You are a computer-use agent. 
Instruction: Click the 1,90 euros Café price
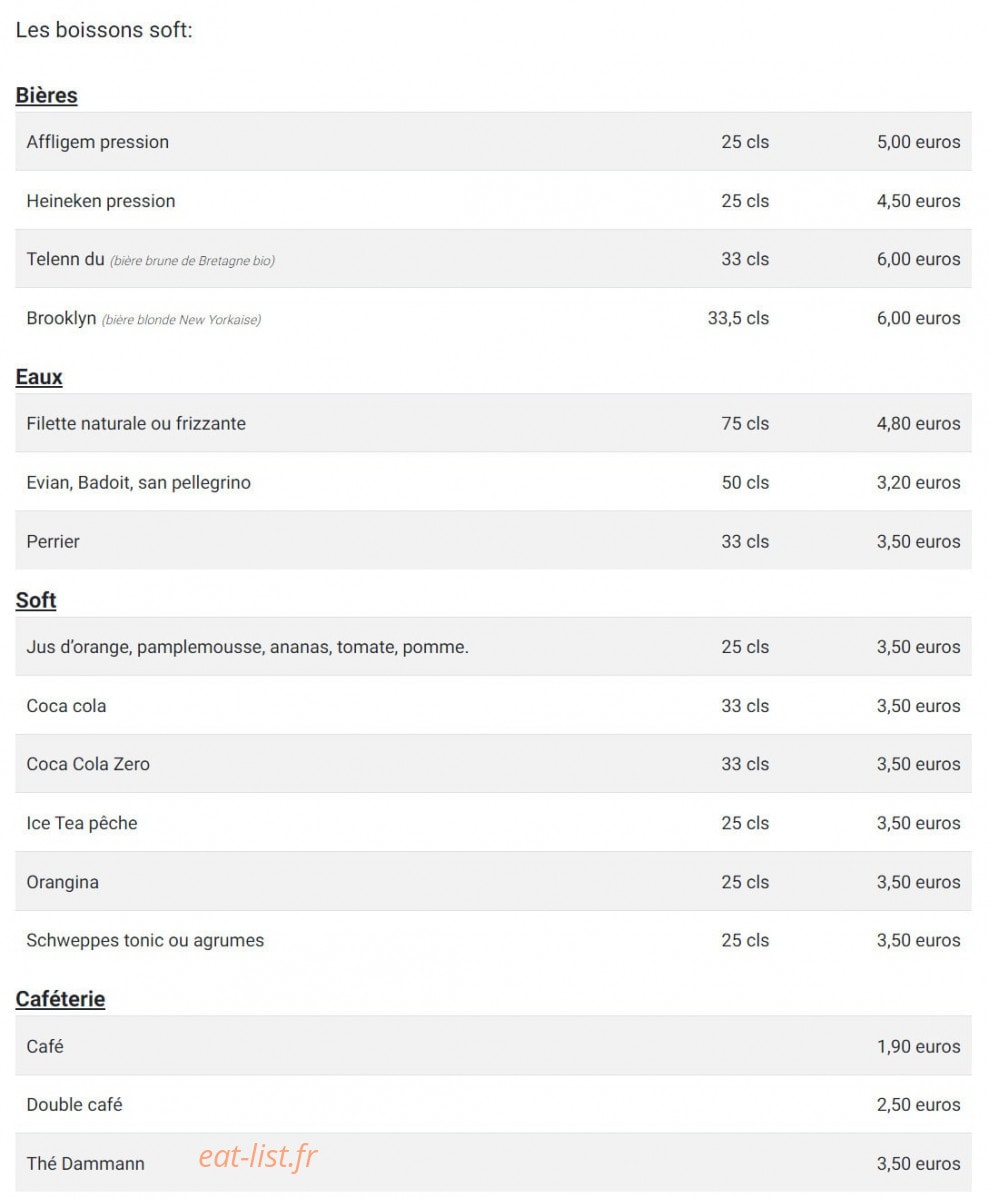click(918, 1047)
